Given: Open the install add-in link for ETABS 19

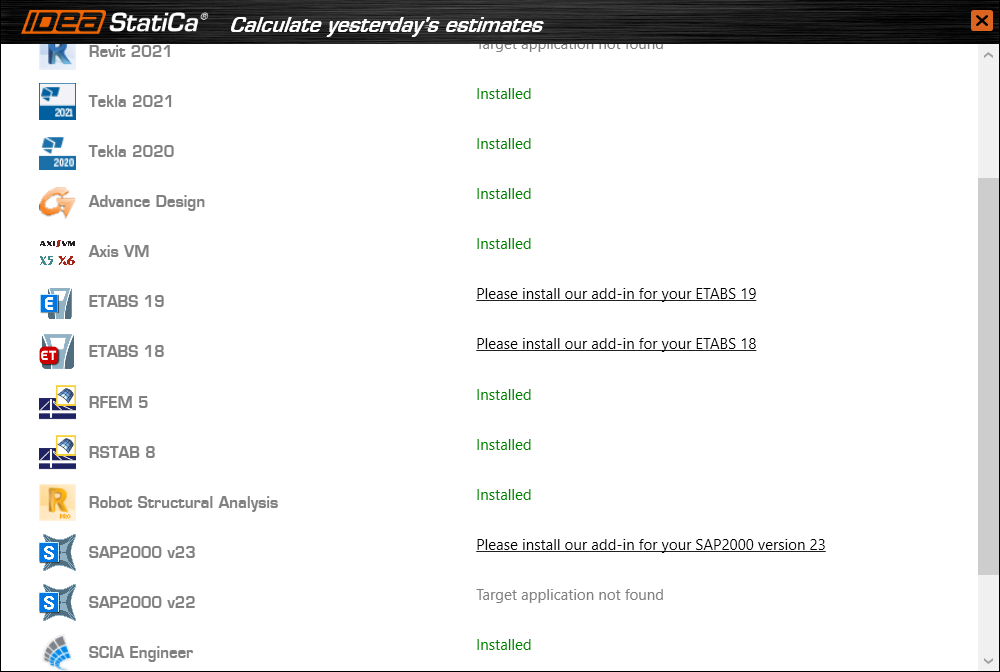Looking at the screenshot, I should pyautogui.click(x=616, y=294).
